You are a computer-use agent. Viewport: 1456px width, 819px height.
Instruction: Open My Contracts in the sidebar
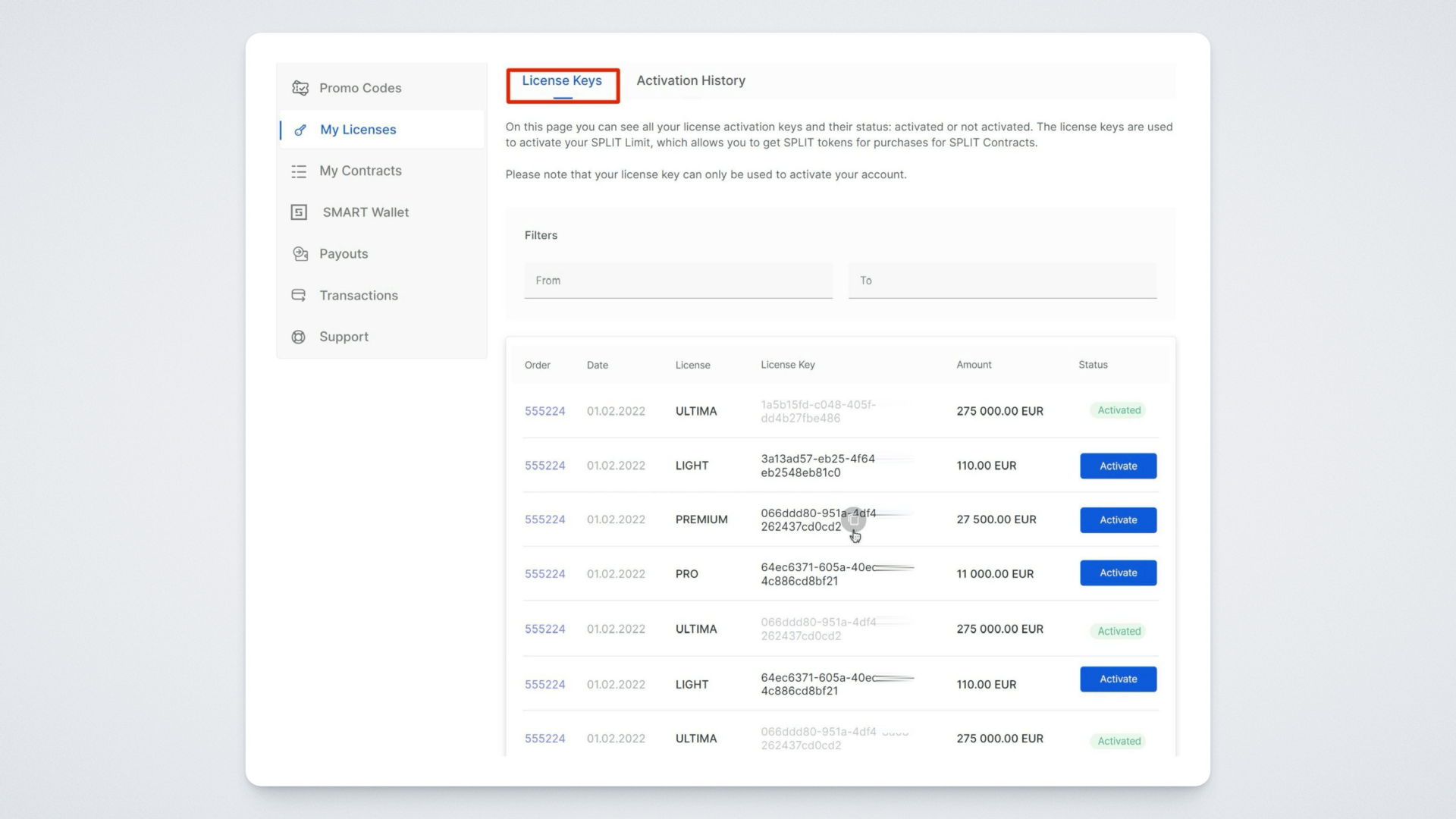(x=360, y=171)
